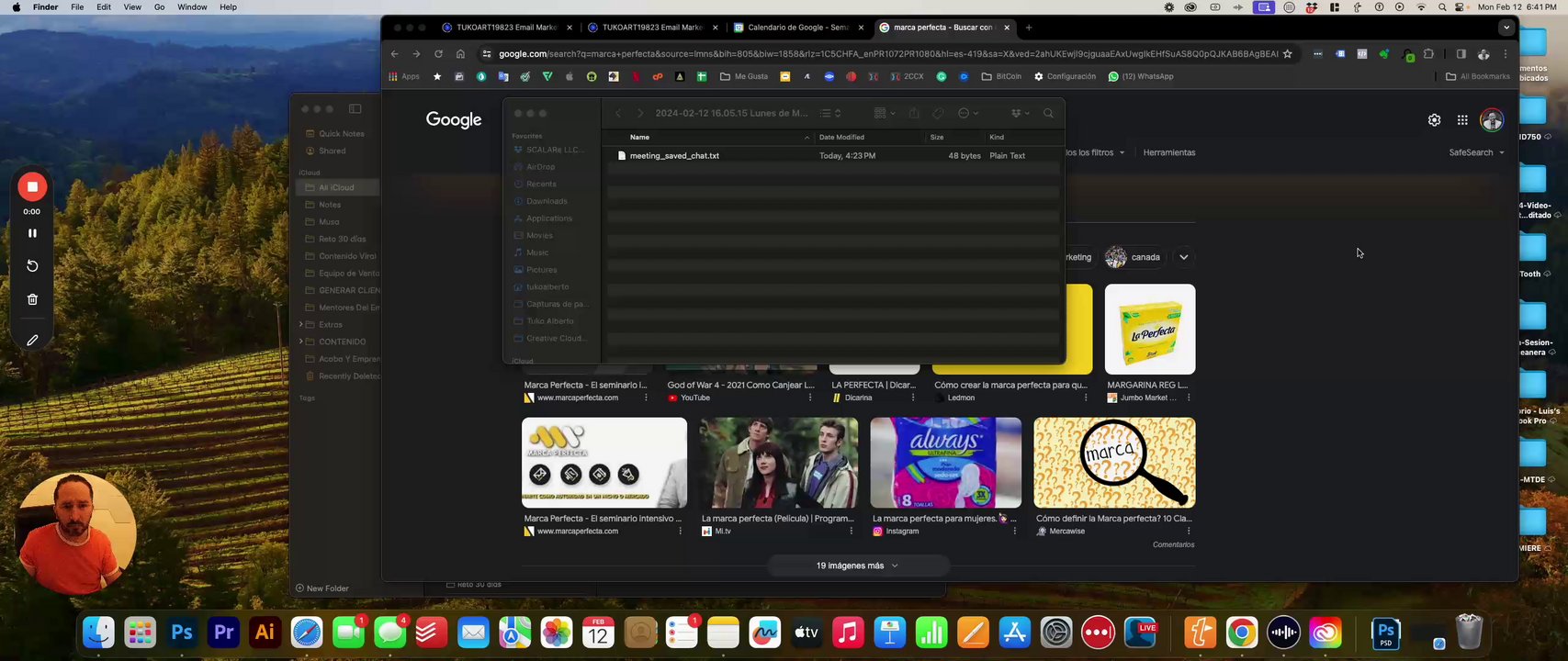Open the BitCoin bookmarks folder
This screenshot has height=661, width=1568.
(1001, 76)
